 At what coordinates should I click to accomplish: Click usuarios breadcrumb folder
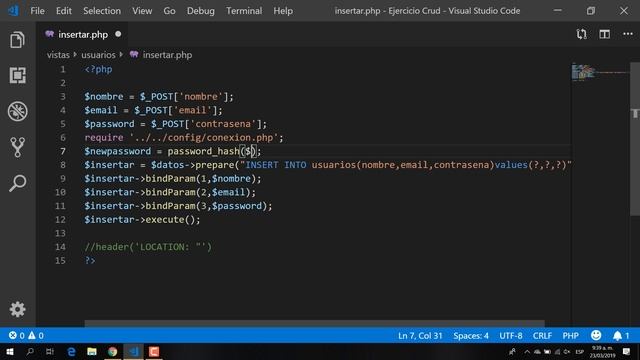(98, 55)
